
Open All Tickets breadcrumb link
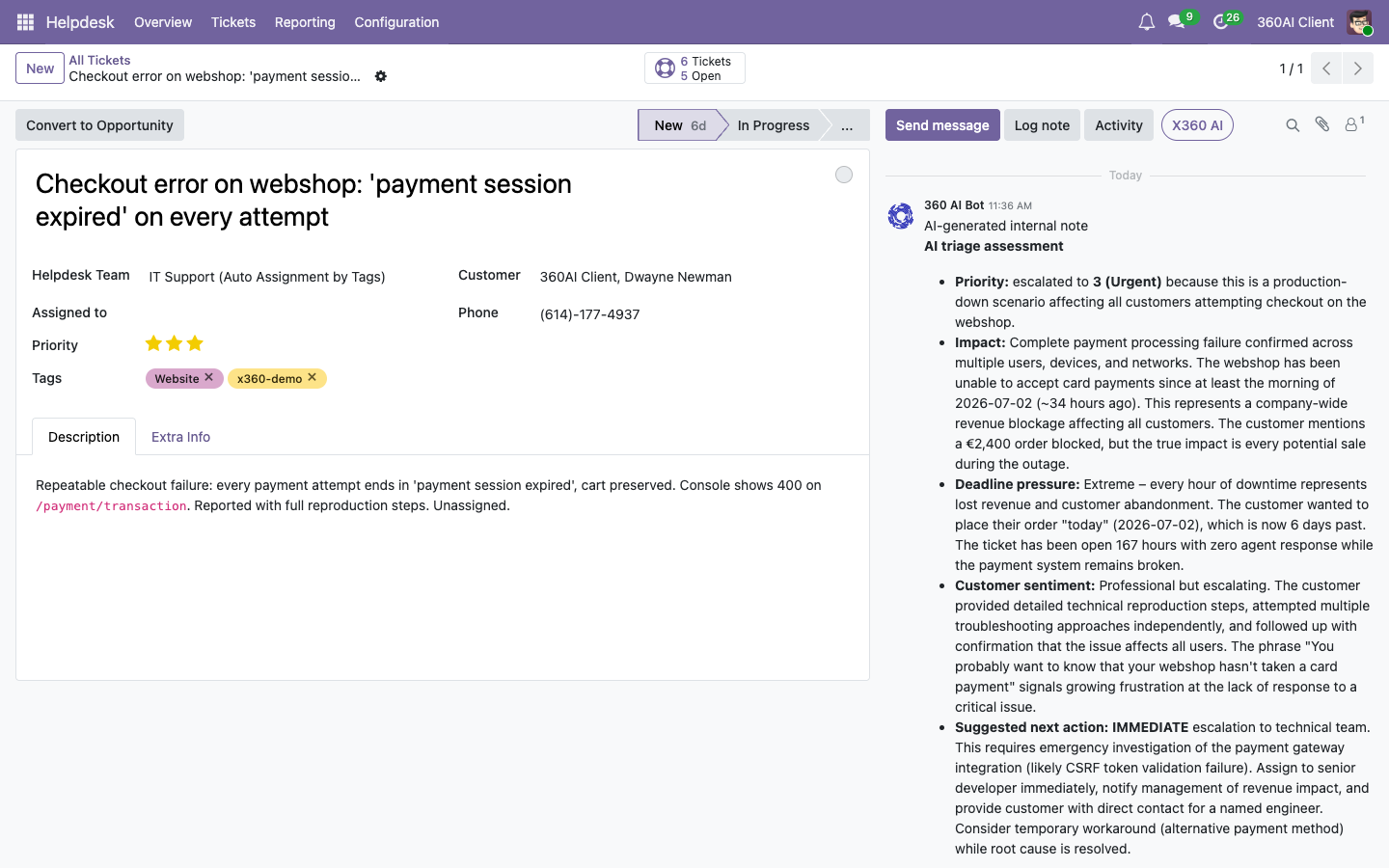[x=99, y=60]
